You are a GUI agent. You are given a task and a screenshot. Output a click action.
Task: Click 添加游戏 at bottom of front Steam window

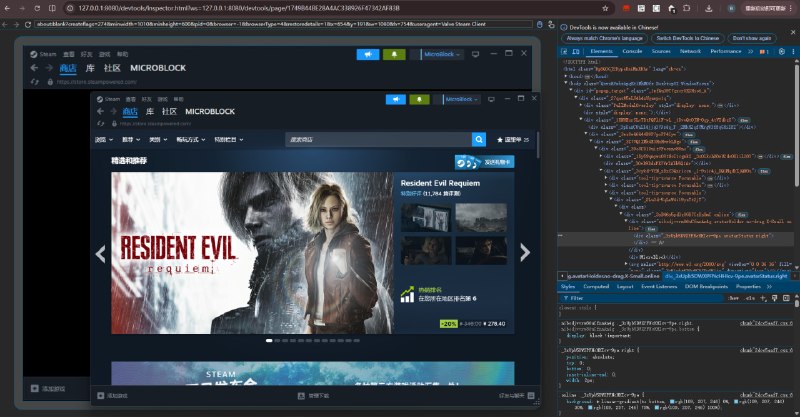(x=112, y=396)
